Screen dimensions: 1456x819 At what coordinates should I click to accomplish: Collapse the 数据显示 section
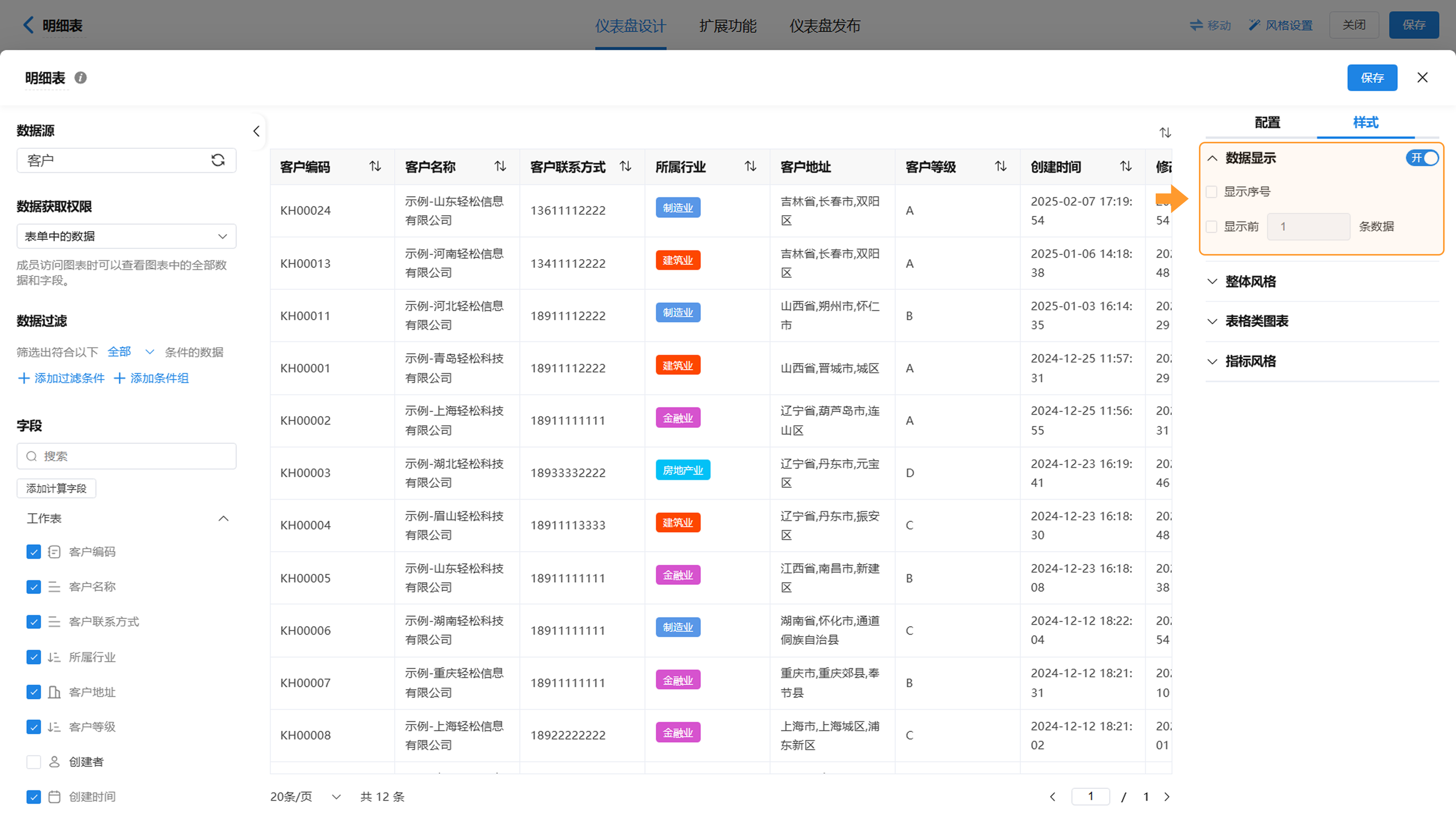point(1212,158)
